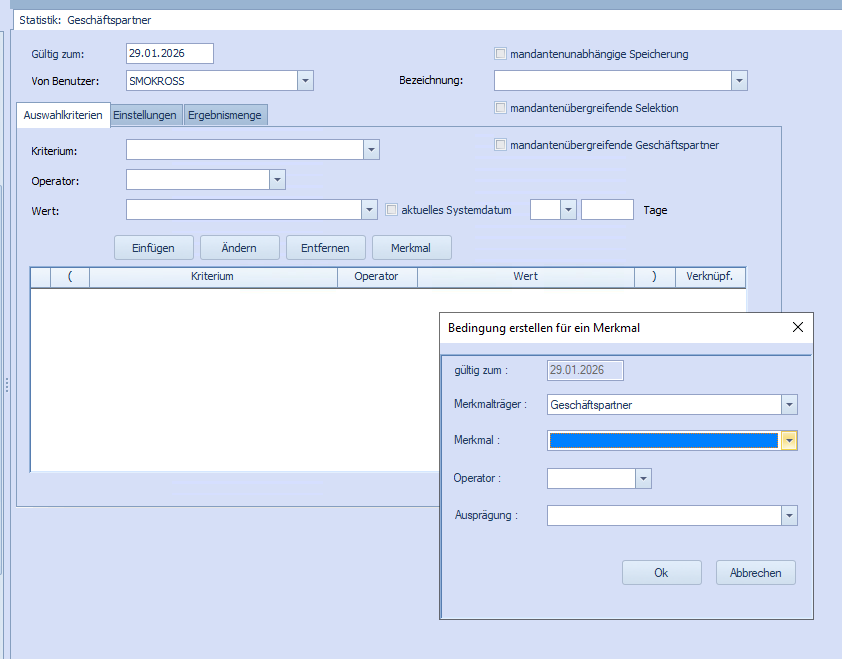This screenshot has height=659, width=842.
Task: Check mandantenübergreifende Geschäftspartner option
Action: pyautogui.click(x=501, y=145)
